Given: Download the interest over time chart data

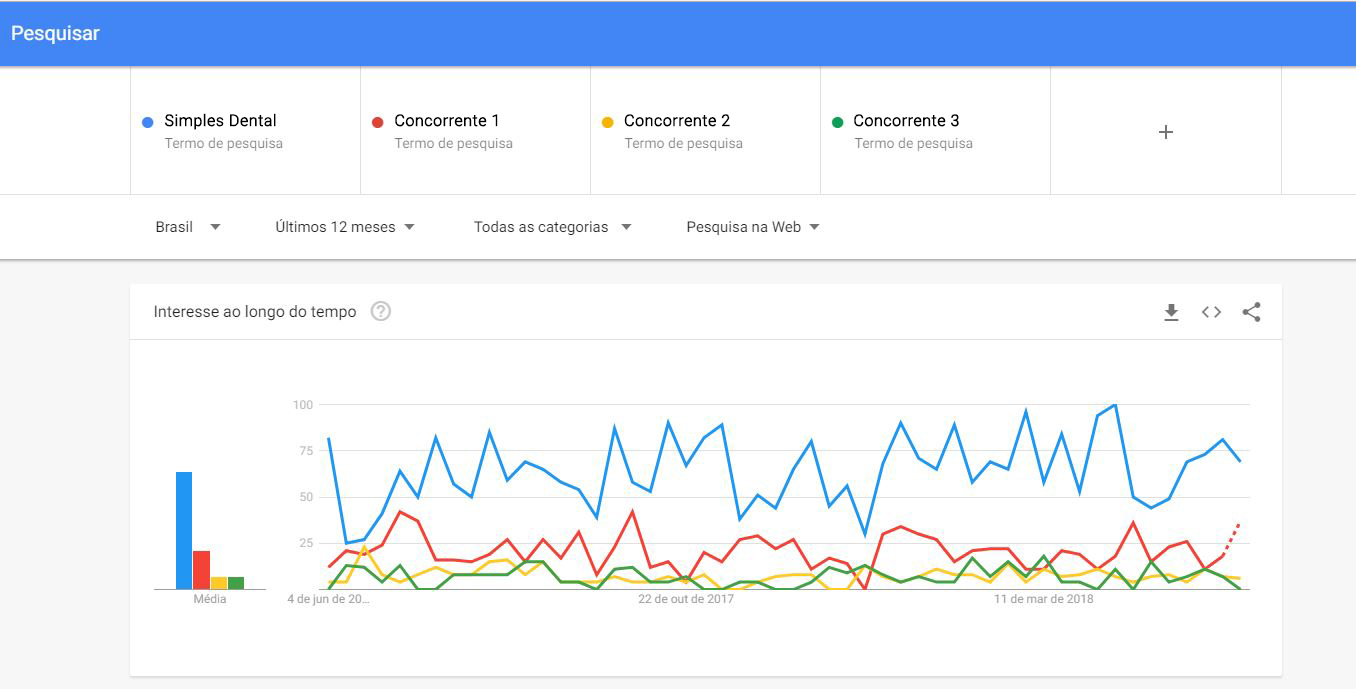Looking at the screenshot, I should point(1171,312).
